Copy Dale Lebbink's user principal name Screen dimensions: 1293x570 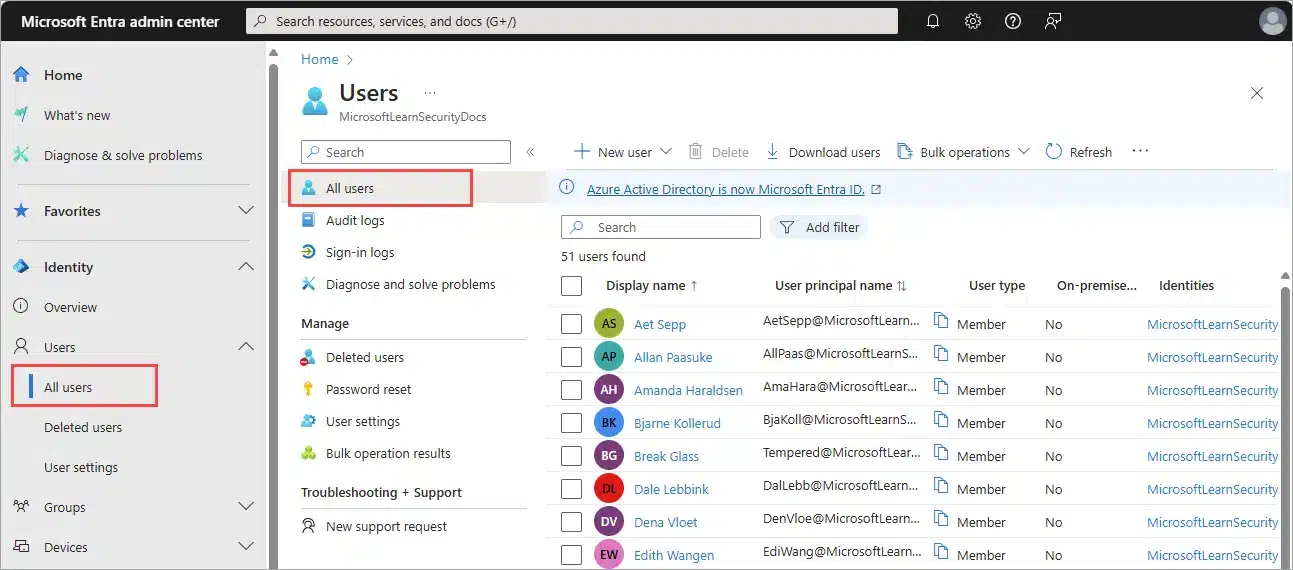[940, 486]
